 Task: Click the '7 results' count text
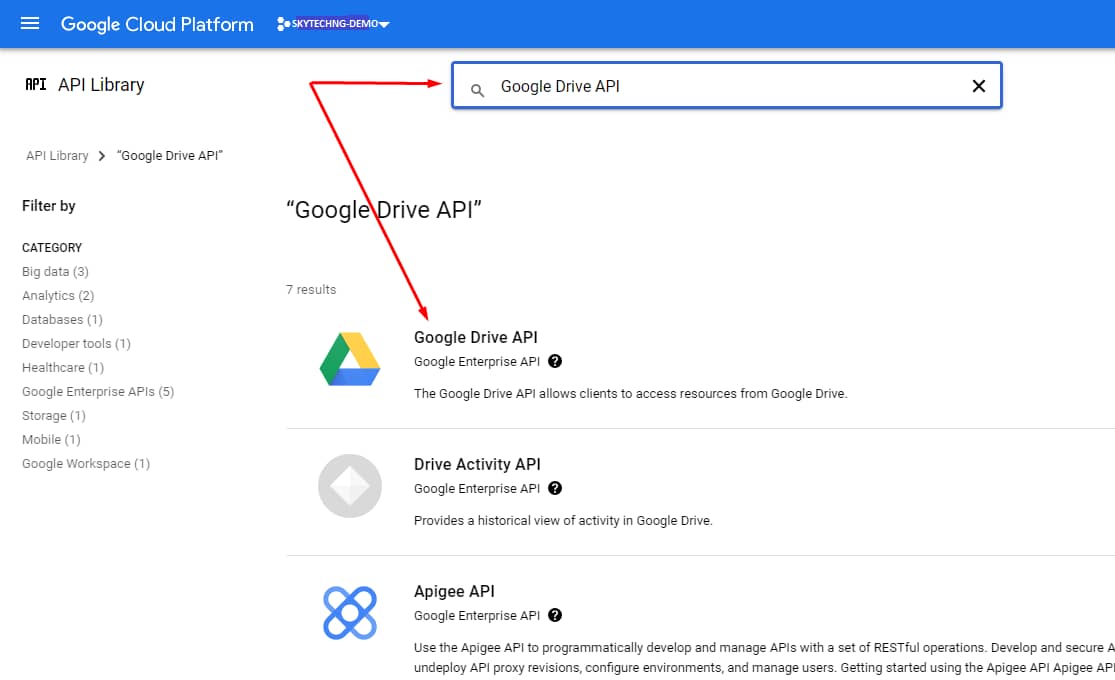point(311,289)
